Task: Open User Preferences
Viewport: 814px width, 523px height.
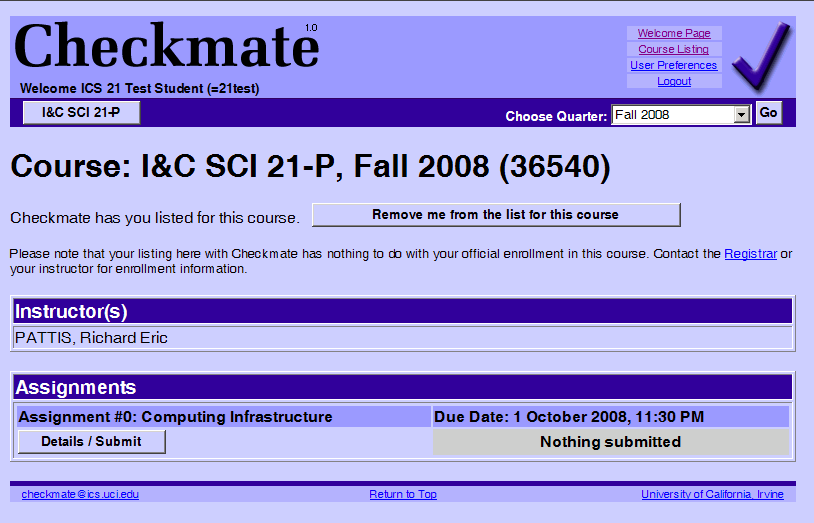Action: pos(673,65)
